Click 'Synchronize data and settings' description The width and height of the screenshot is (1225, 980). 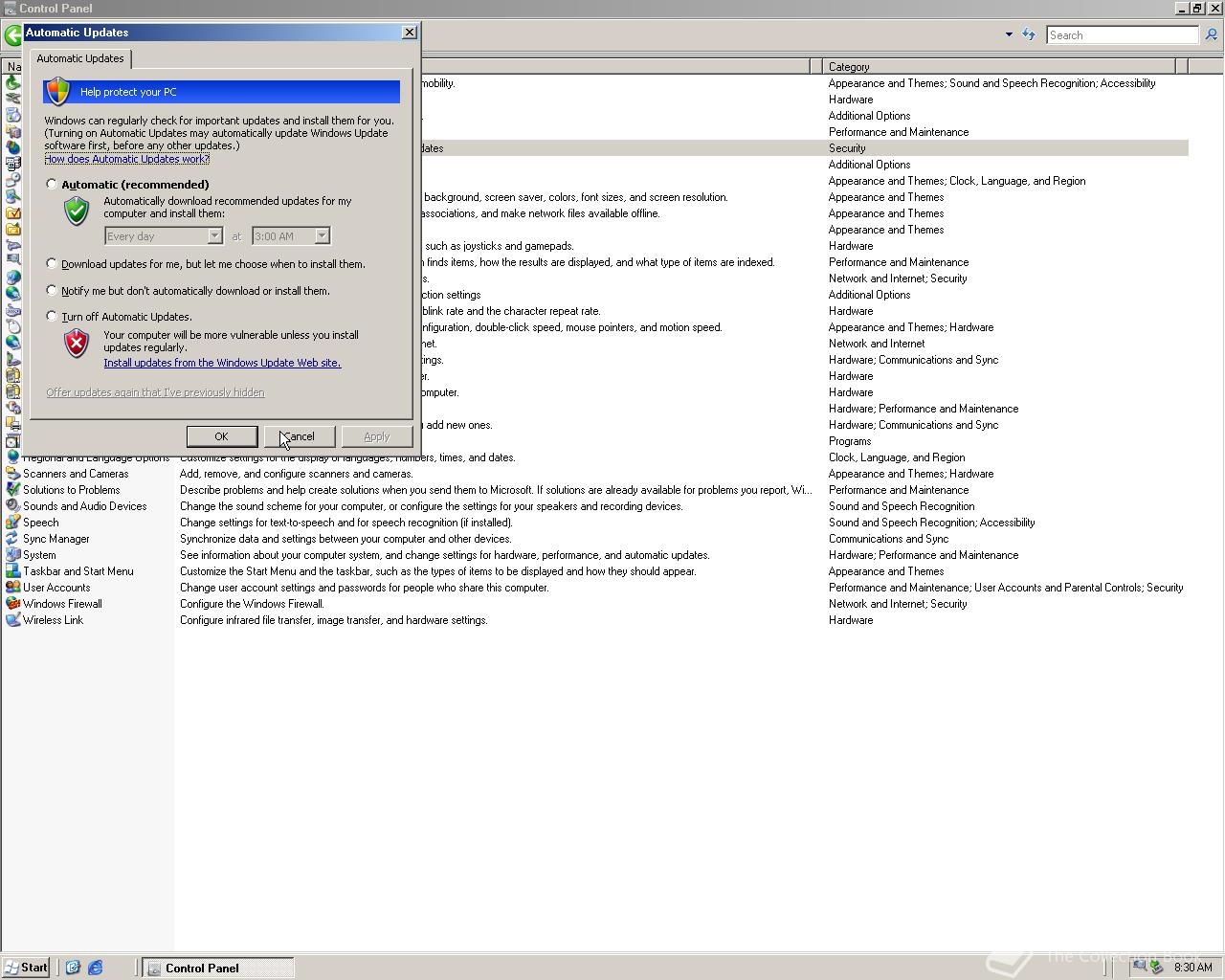click(345, 539)
